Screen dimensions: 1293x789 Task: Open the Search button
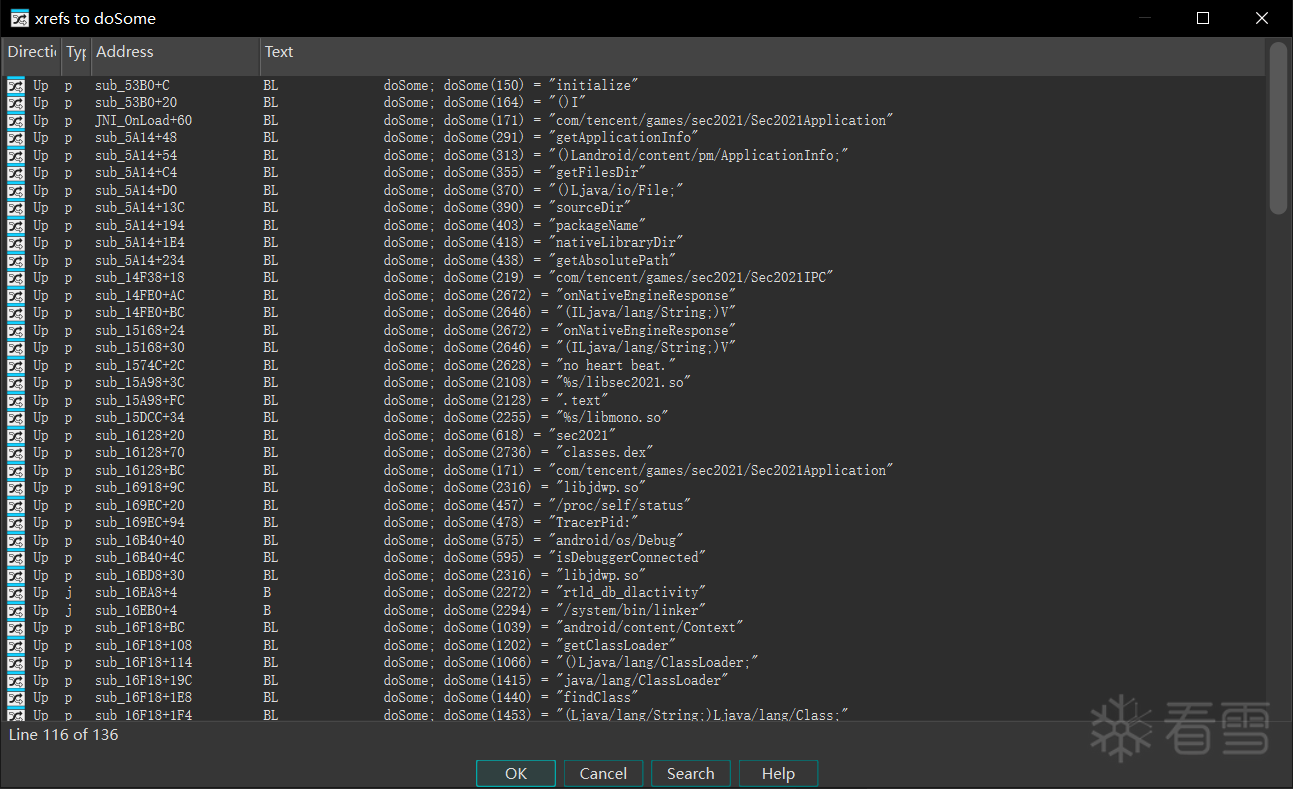point(691,773)
